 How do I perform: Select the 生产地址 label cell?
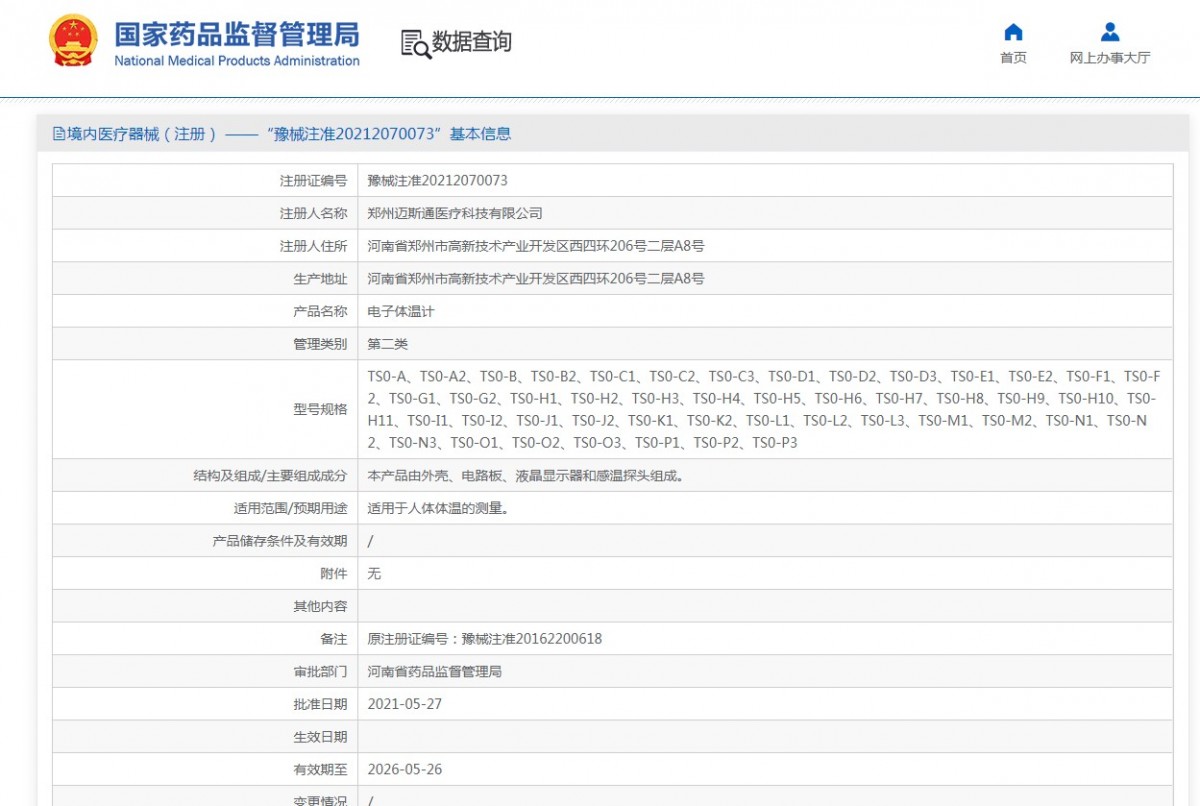(205, 279)
